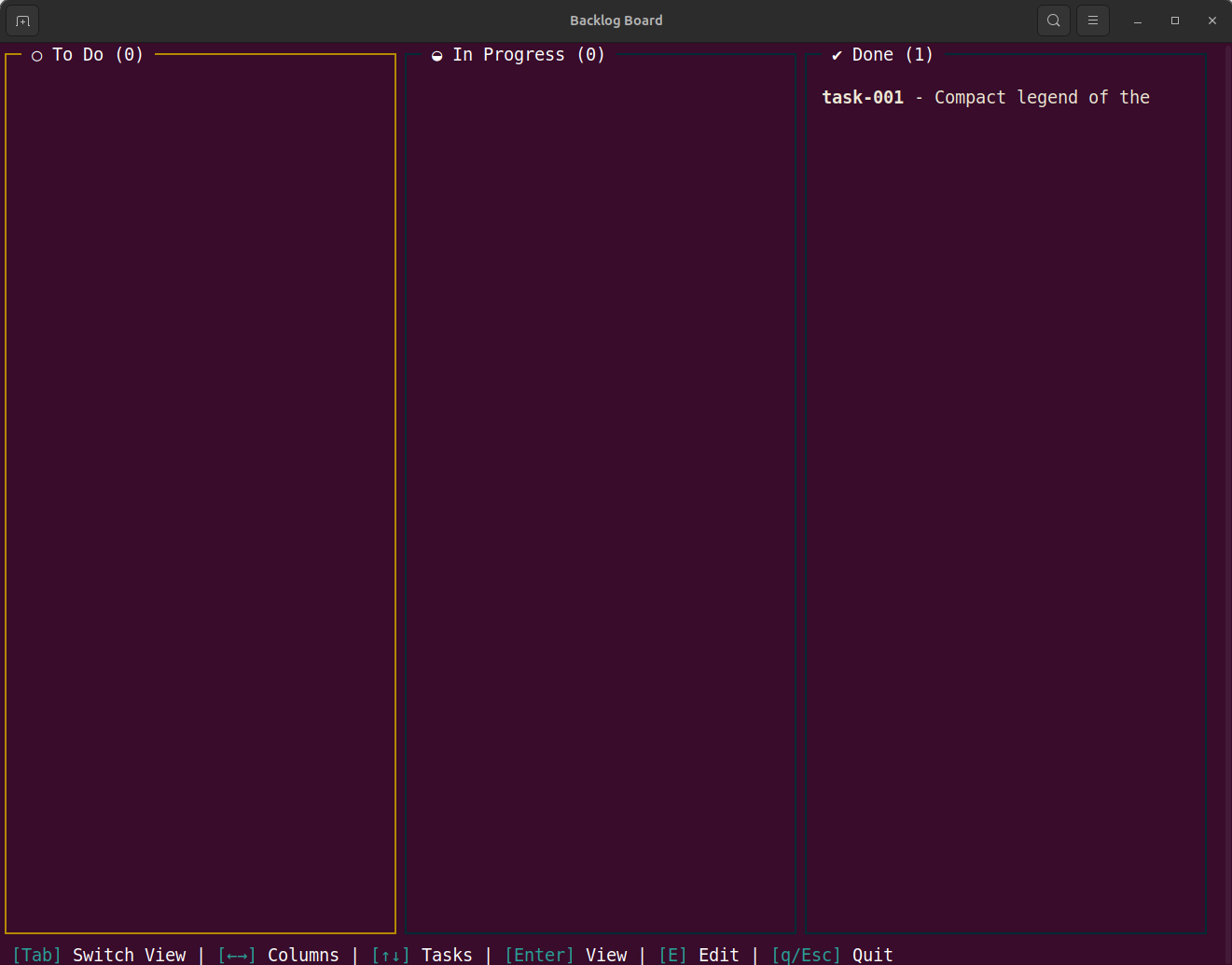This screenshot has height=965, width=1232.
Task: Minimize the Backlog Board window
Action: 1137,21
